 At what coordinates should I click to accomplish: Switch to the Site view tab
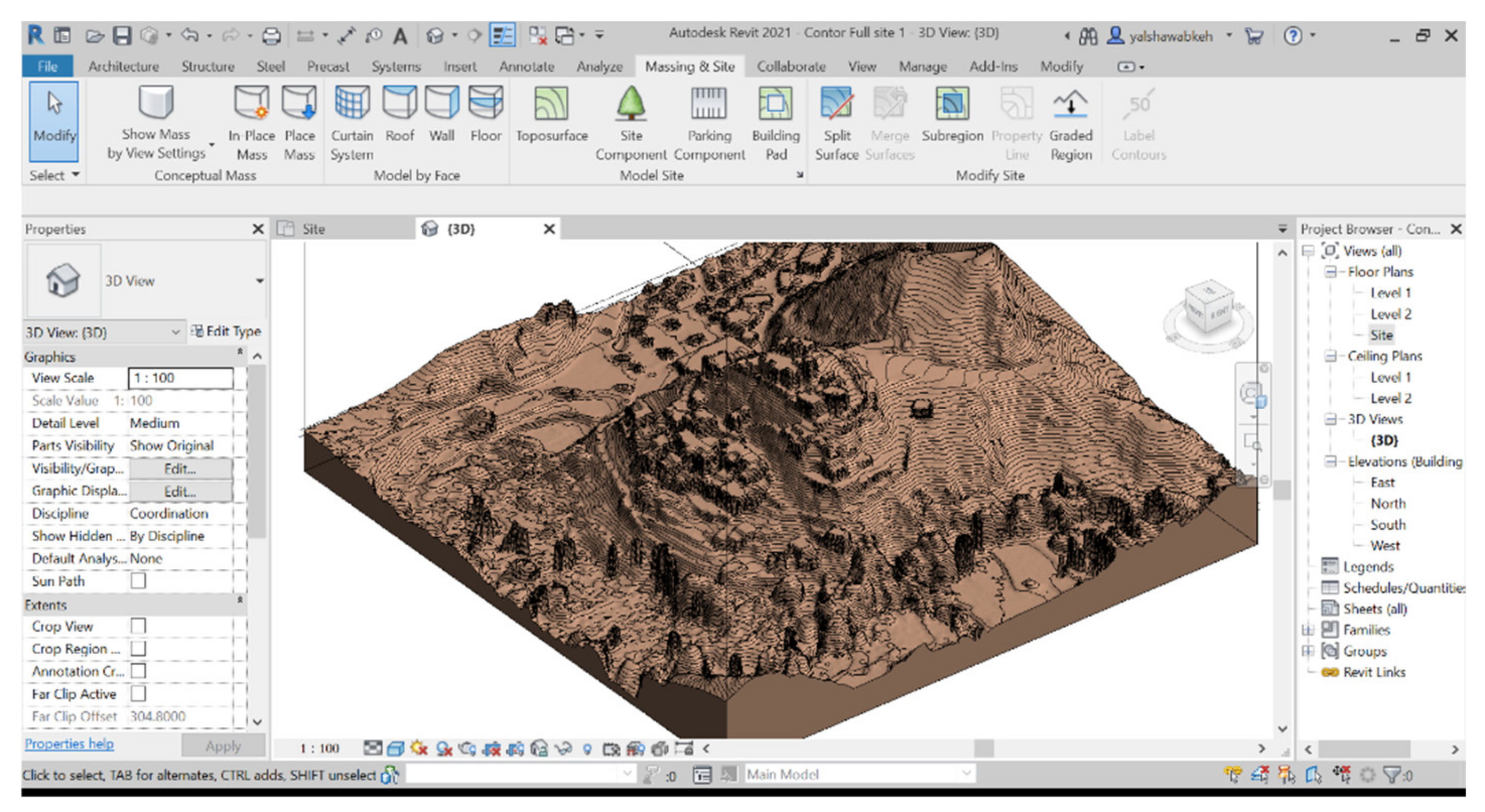point(314,229)
